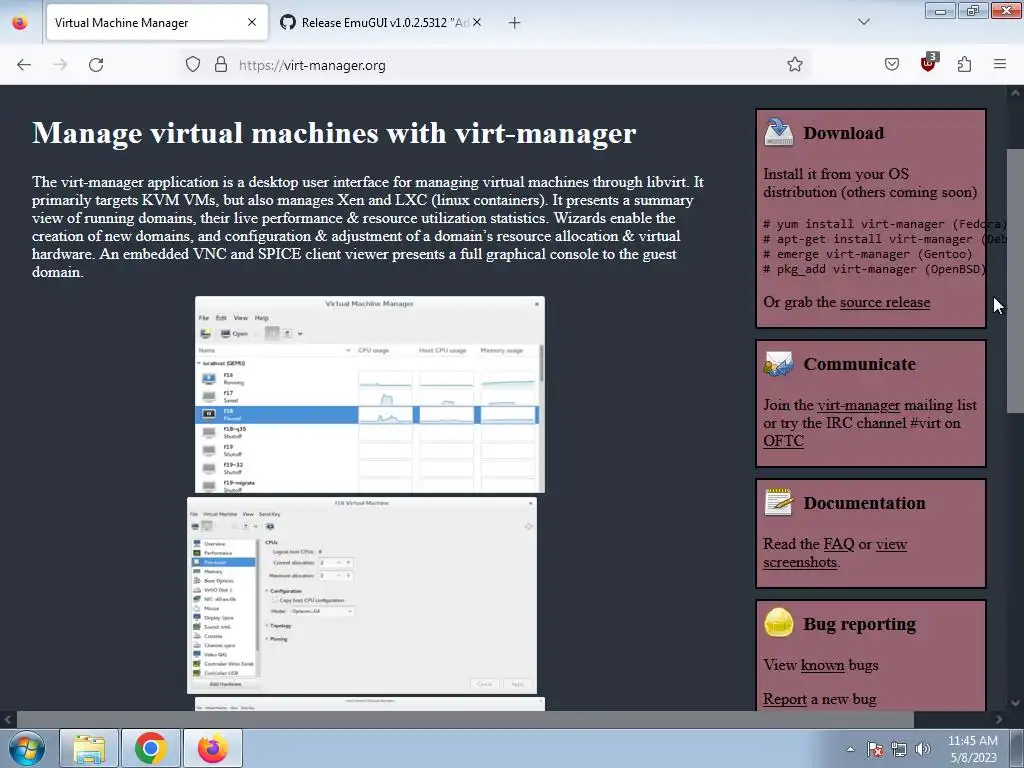Screen dimensions: 1024x768
Task: Click the horizontal scrollbar thumb
Action: (x=464, y=720)
